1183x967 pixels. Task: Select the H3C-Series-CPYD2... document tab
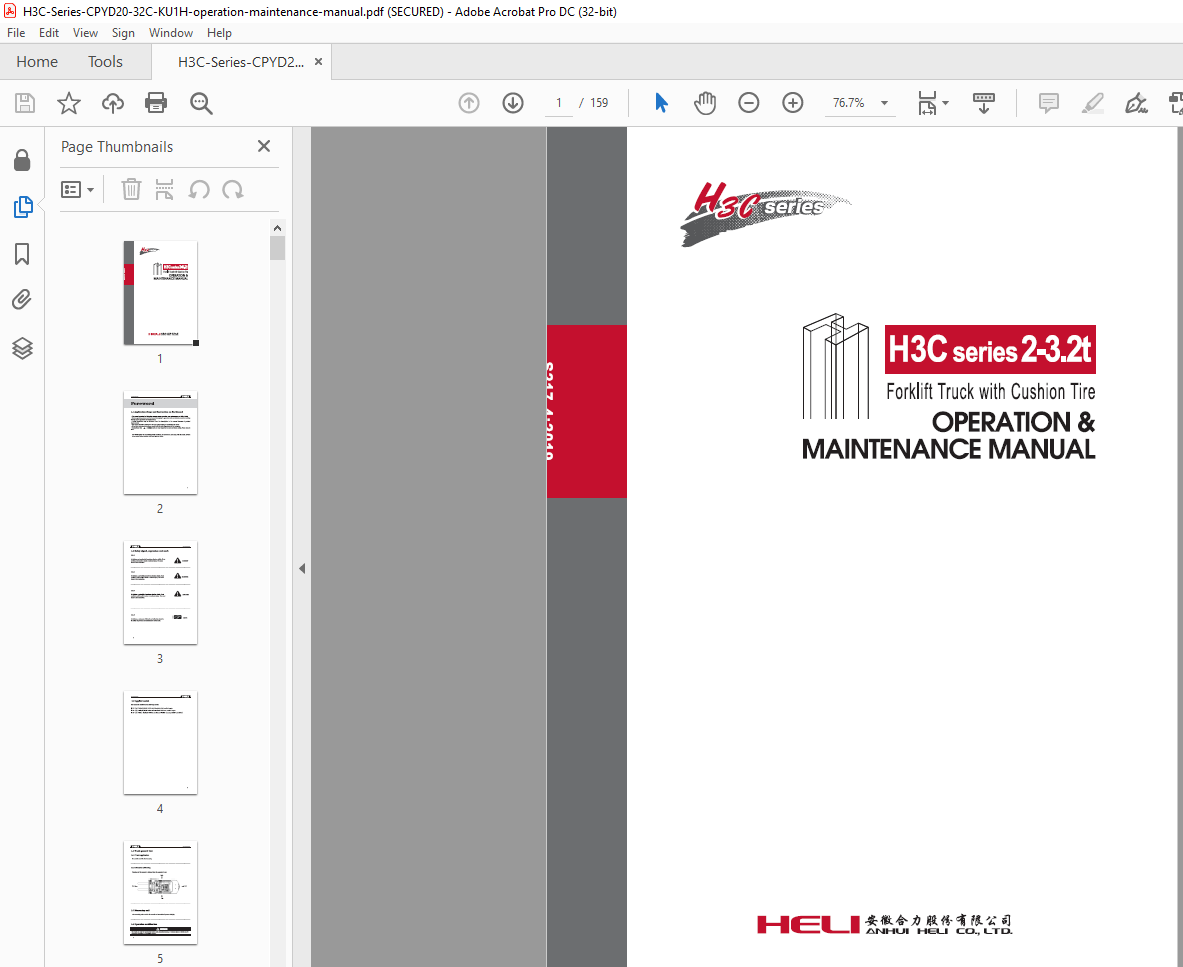pyautogui.click(x=241, y=62)
